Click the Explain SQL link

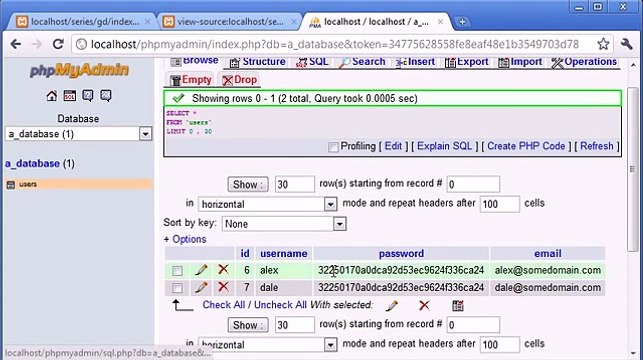[444, 146]
